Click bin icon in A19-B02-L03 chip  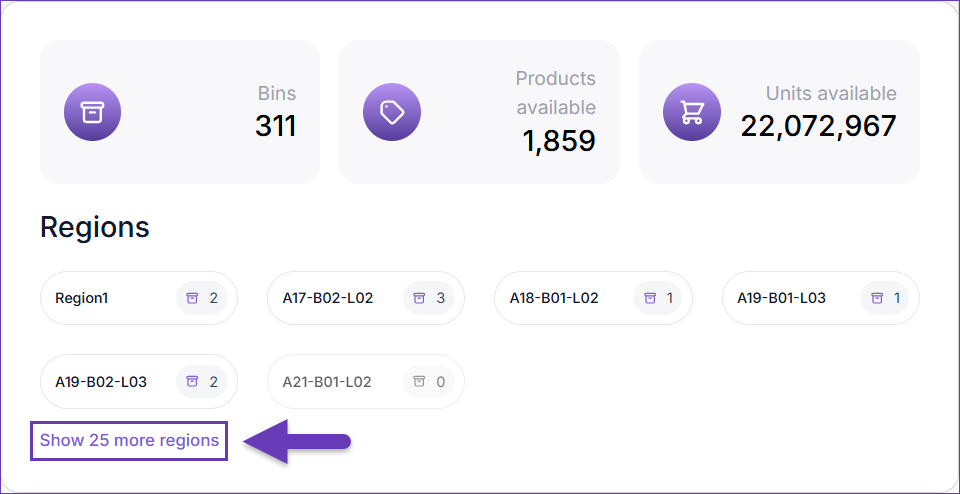tap(192, 382)
